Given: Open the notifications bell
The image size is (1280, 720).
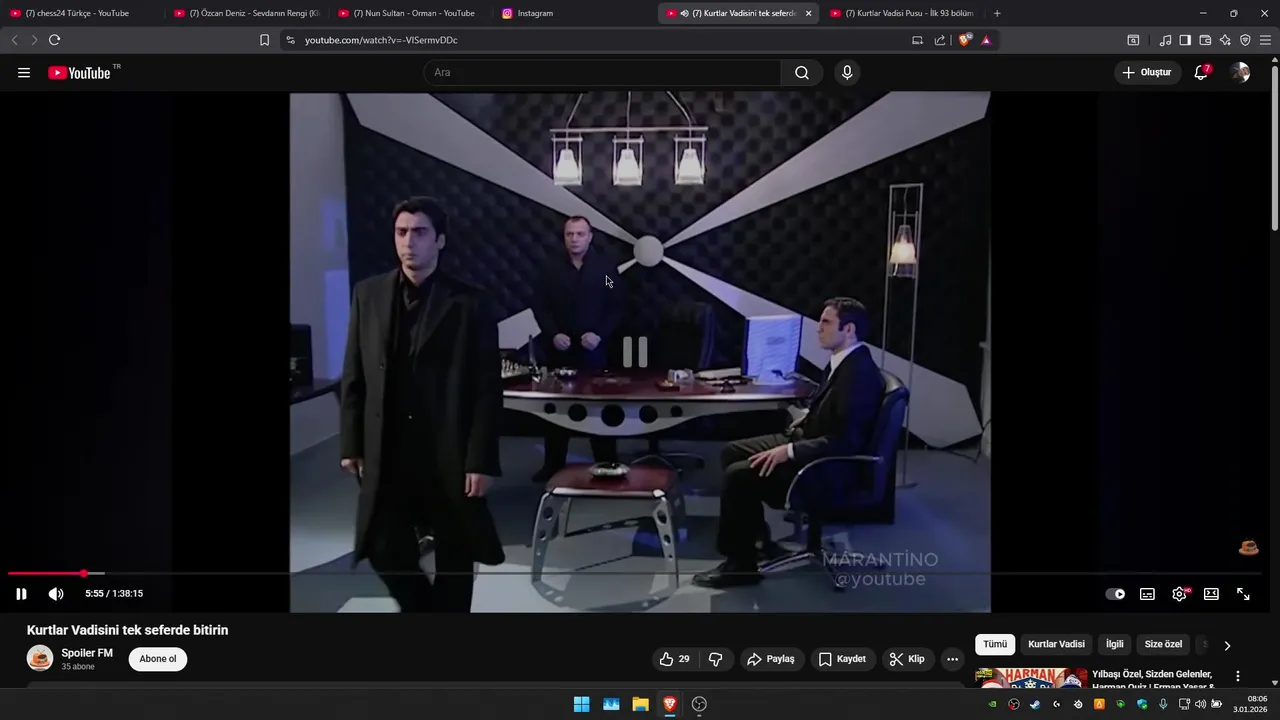Looking at the screenshot, I should point(1202,72).
